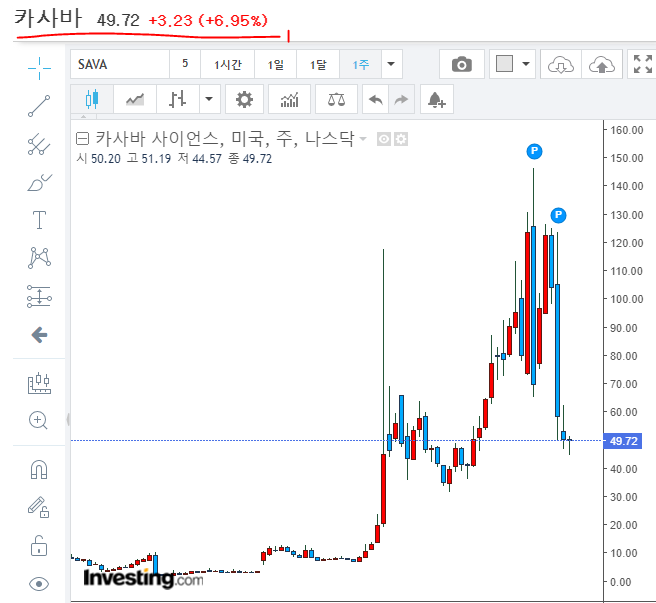Select candlestick chart style
This screenshot has height=603, width=656.
(x=92, y=99)
